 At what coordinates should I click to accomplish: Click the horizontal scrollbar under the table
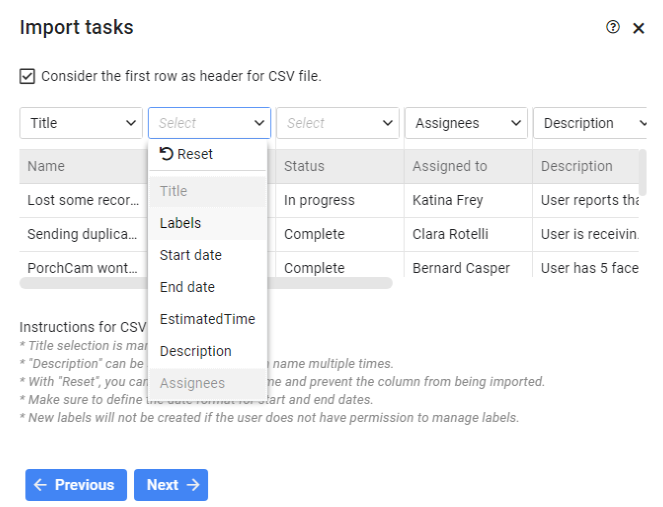pos(206,283)
